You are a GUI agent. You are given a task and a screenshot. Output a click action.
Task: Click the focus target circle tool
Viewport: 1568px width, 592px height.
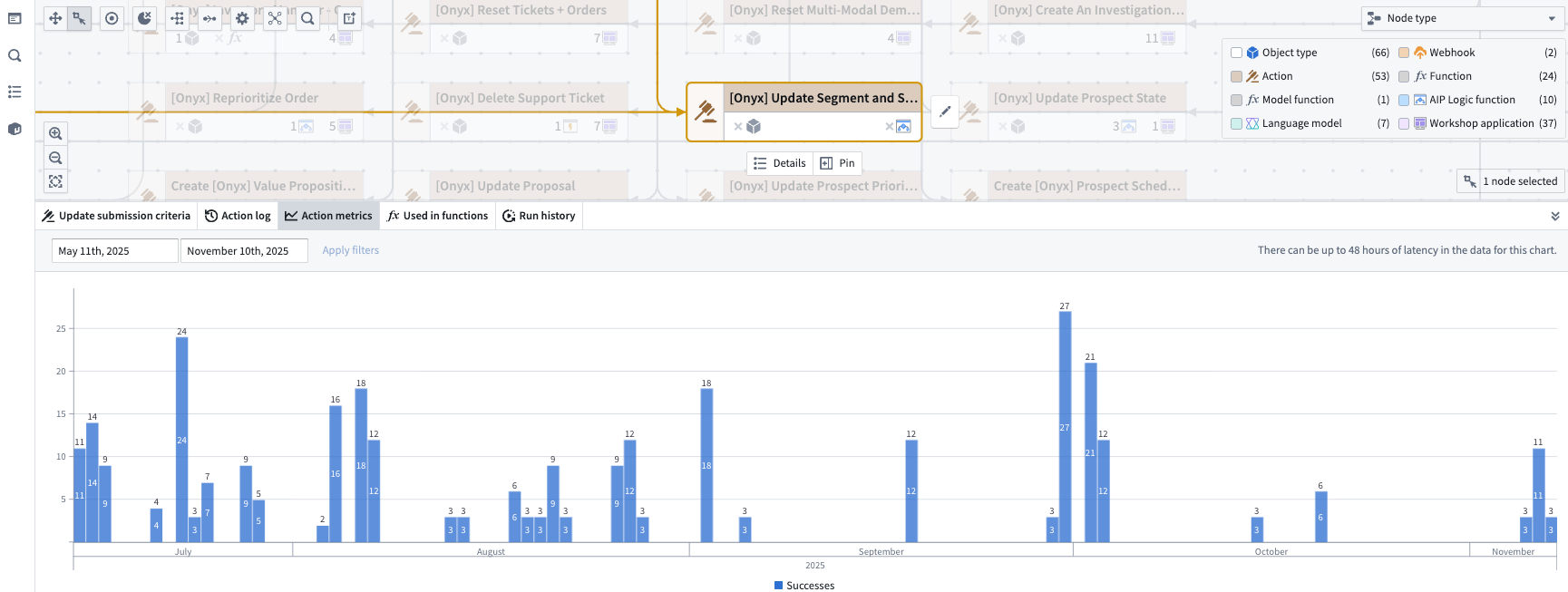click(x=112, y=18)
